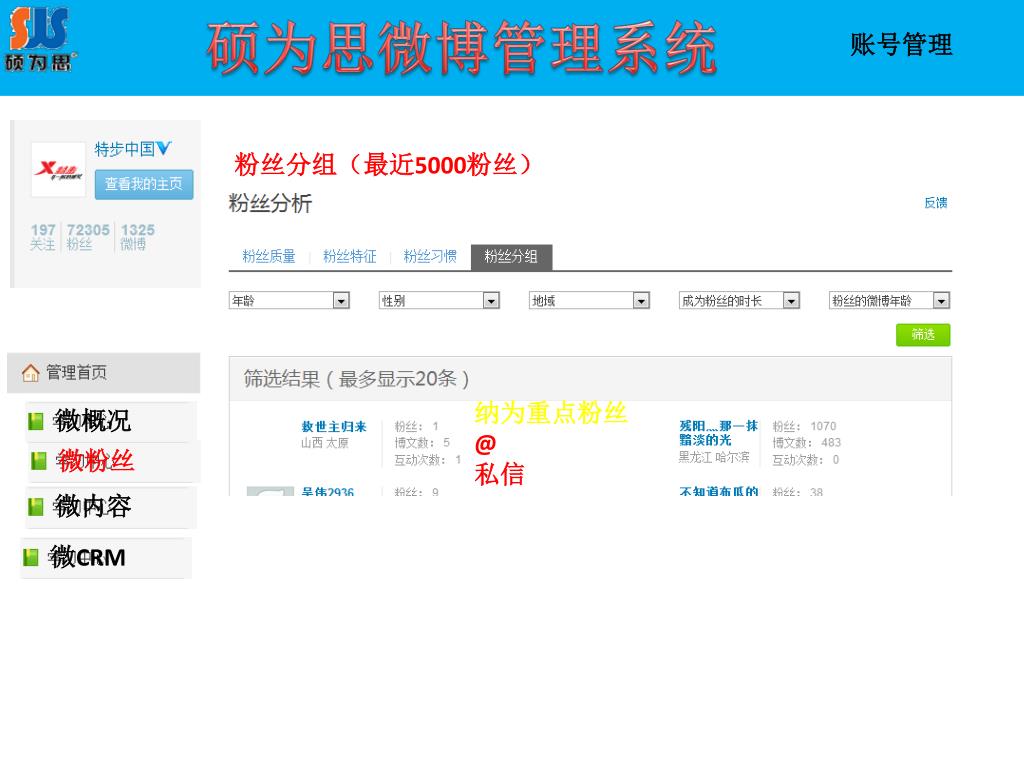Click the 纳为重点粉丝 action
Screen dimensions: 1024x768
point(551,413)
